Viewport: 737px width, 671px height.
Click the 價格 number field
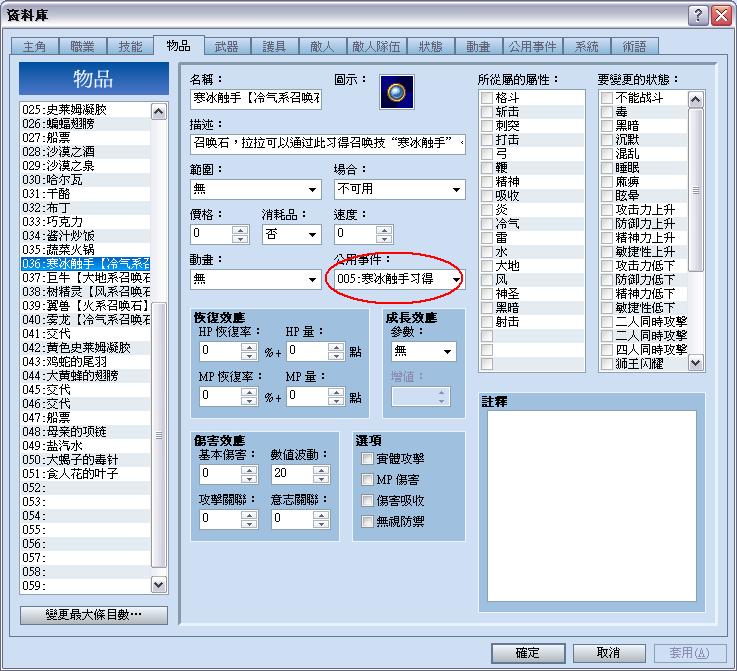point(212,234)
